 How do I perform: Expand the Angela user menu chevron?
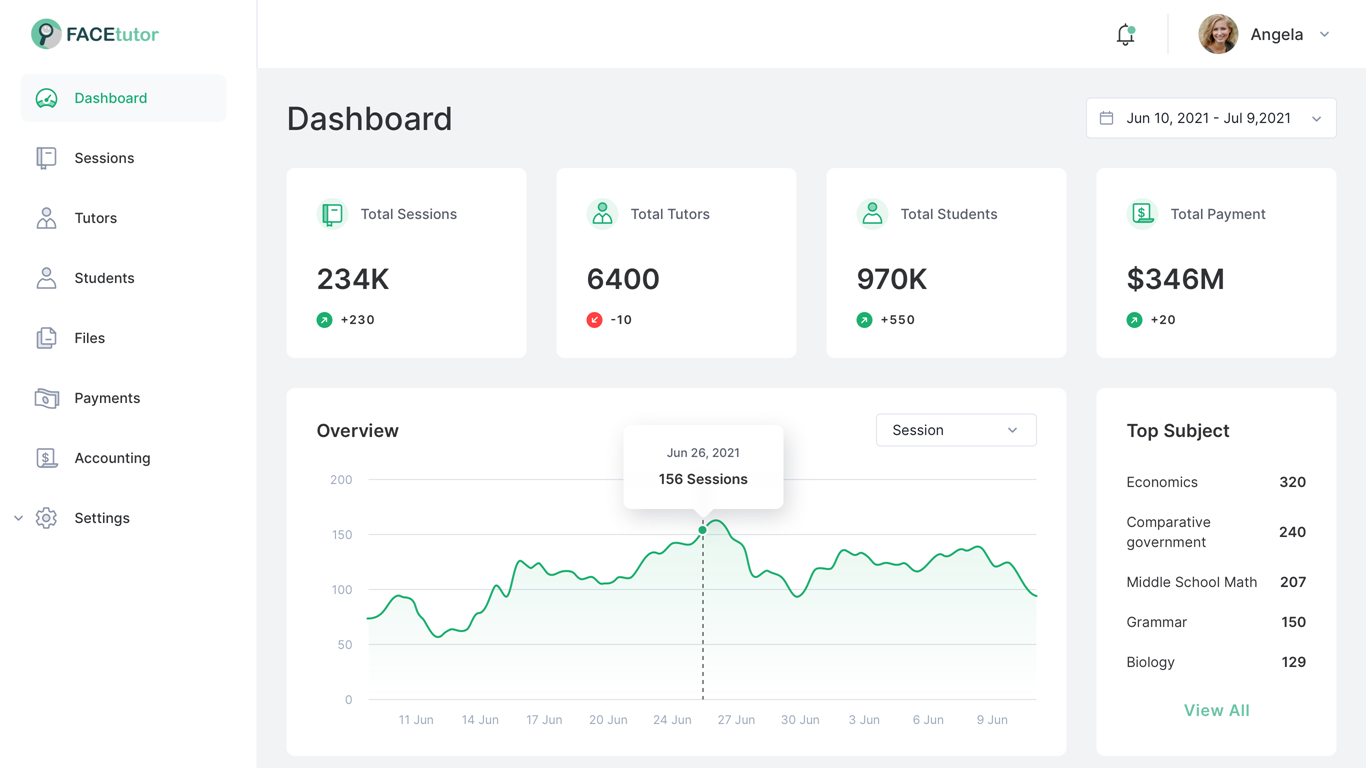[x=1324, y=35]
